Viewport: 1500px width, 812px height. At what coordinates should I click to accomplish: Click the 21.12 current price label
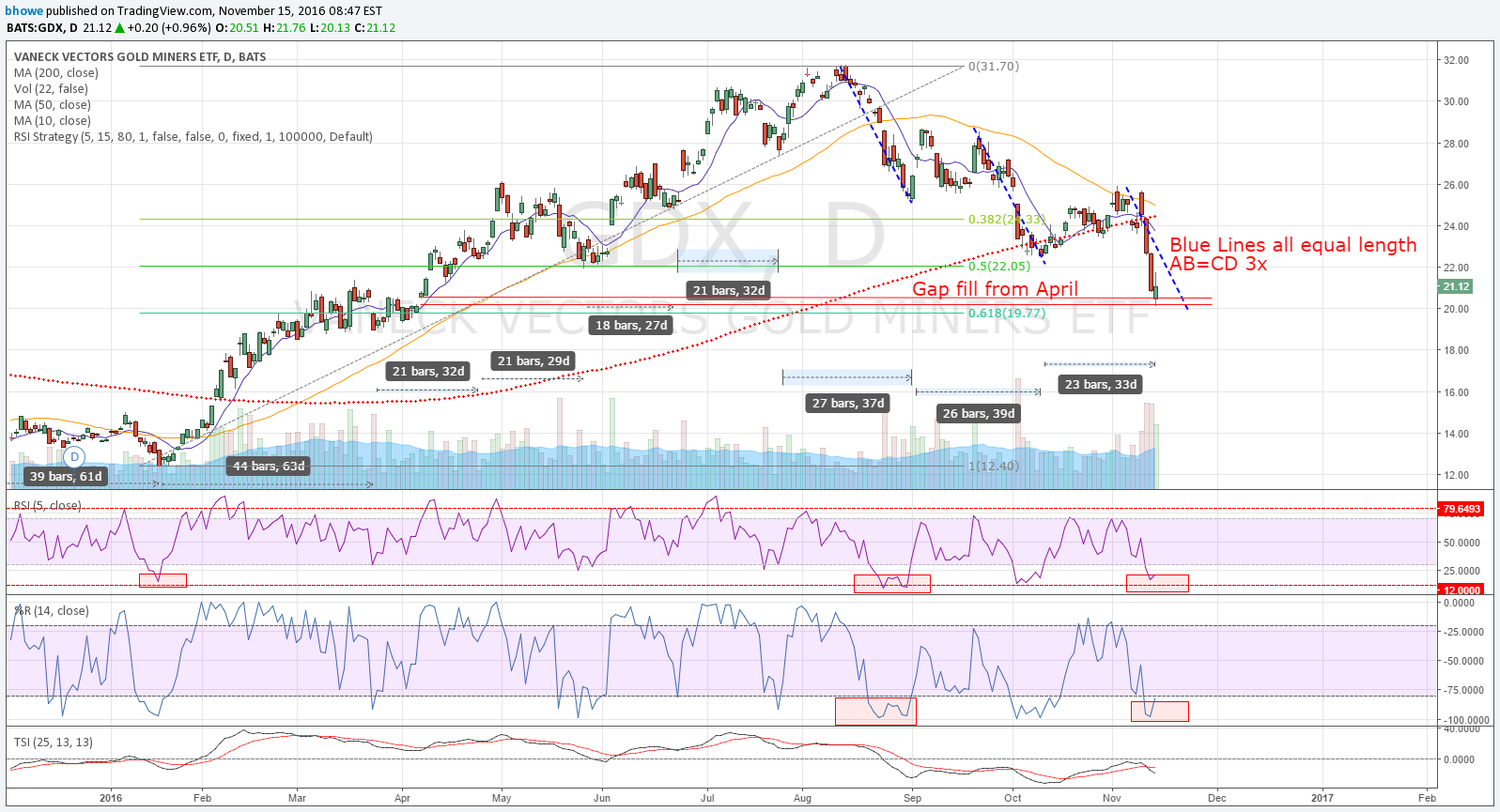(1456, 287)
